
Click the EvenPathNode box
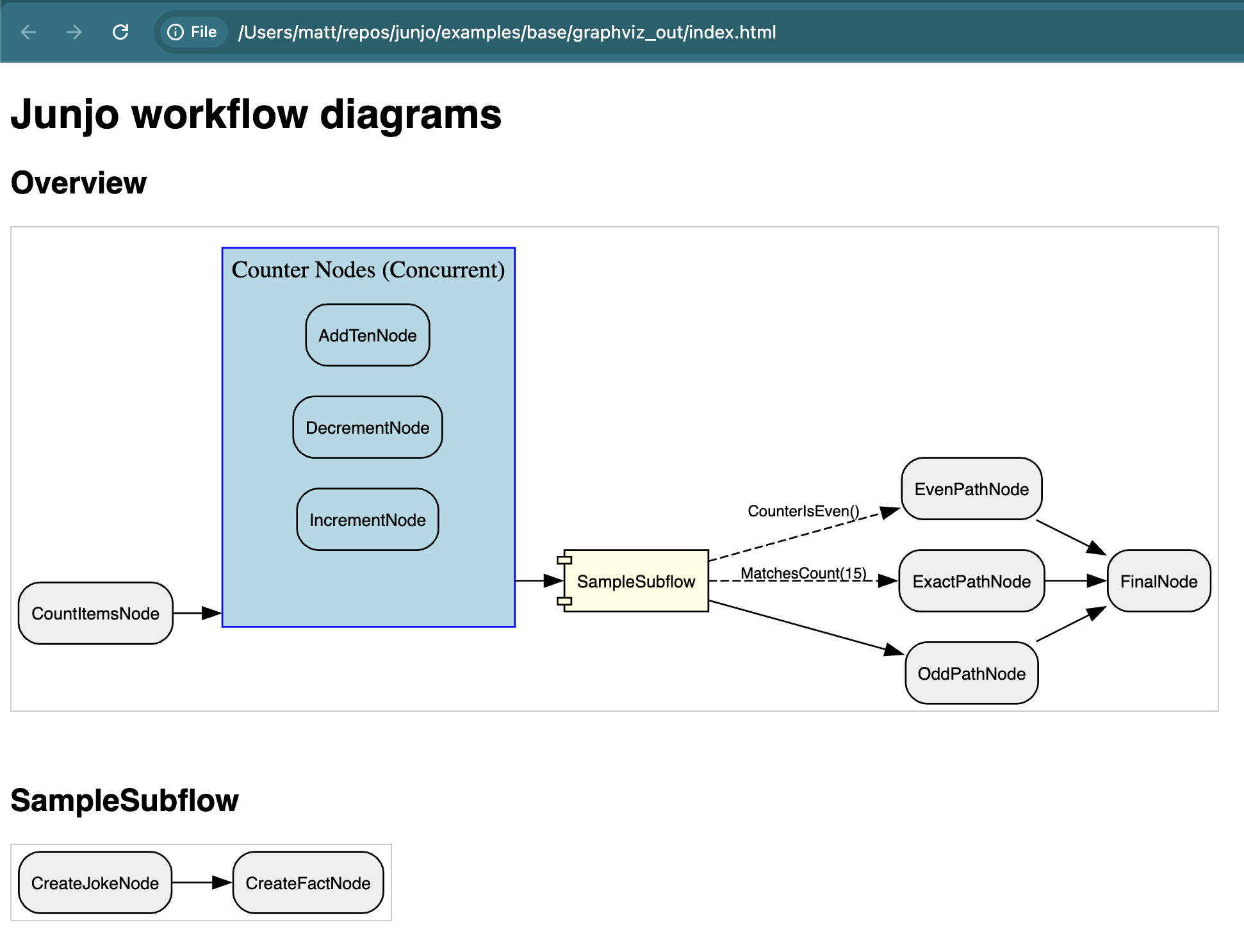click(x=971, y=489)
